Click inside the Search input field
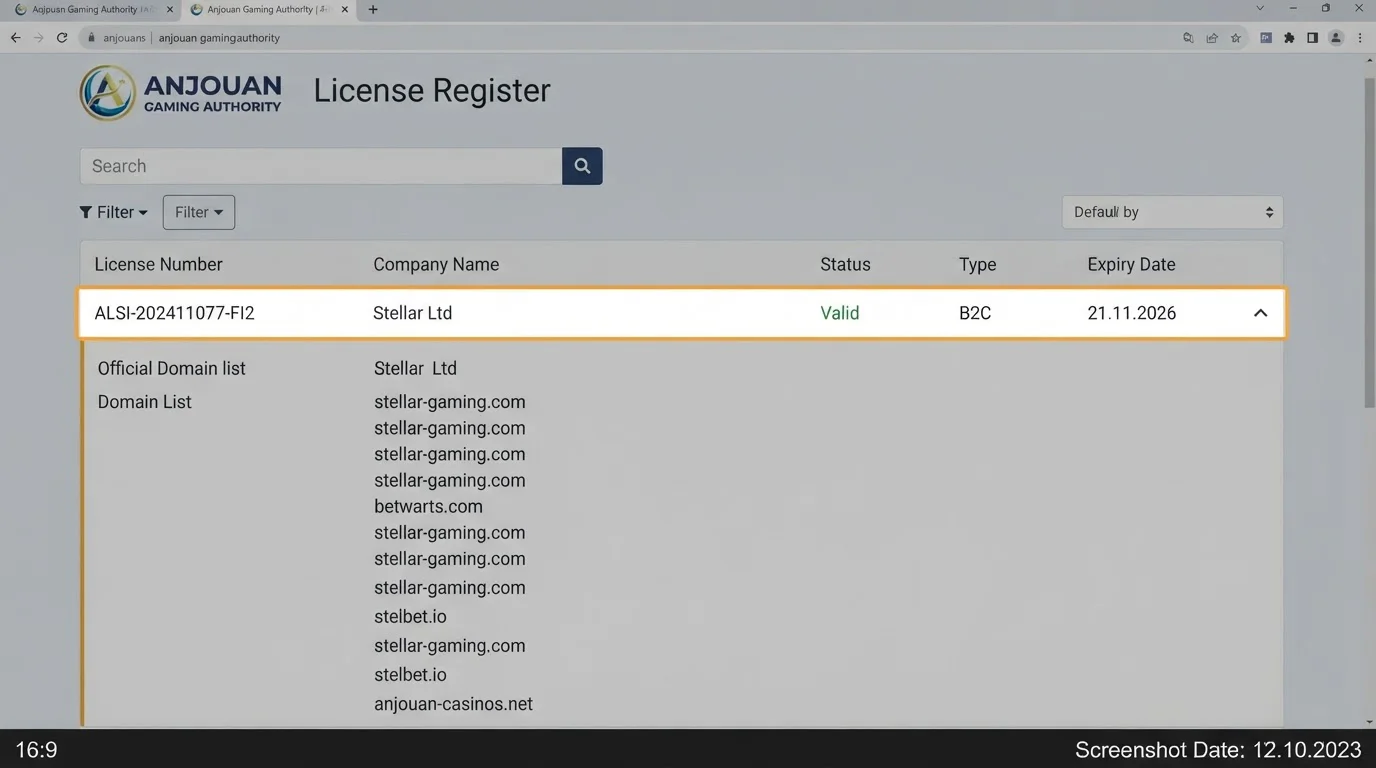This screenshot has width=1376, height=768. pyautogui.click(x=321, y=166)
